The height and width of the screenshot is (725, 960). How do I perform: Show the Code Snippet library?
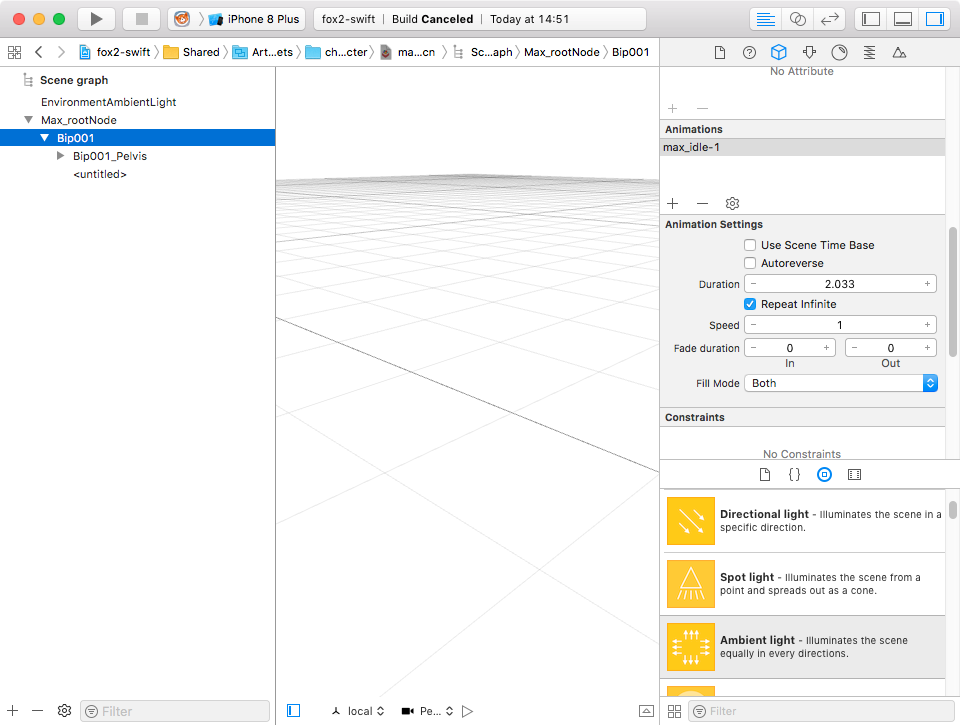coord(795,475)
